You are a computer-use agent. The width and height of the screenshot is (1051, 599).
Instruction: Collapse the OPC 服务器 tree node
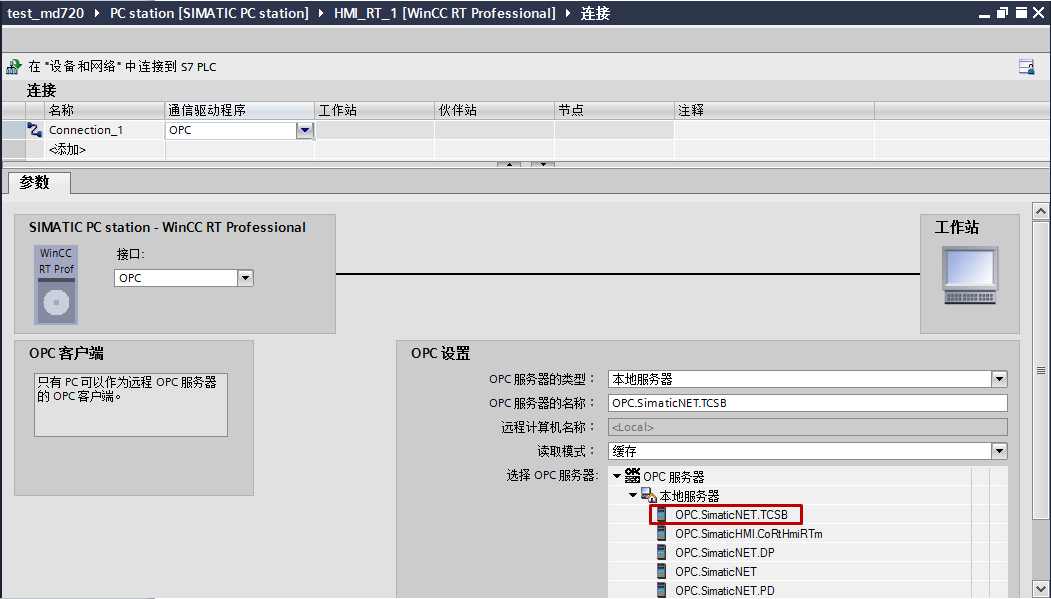pyautogui.click(x=617, y=476)
